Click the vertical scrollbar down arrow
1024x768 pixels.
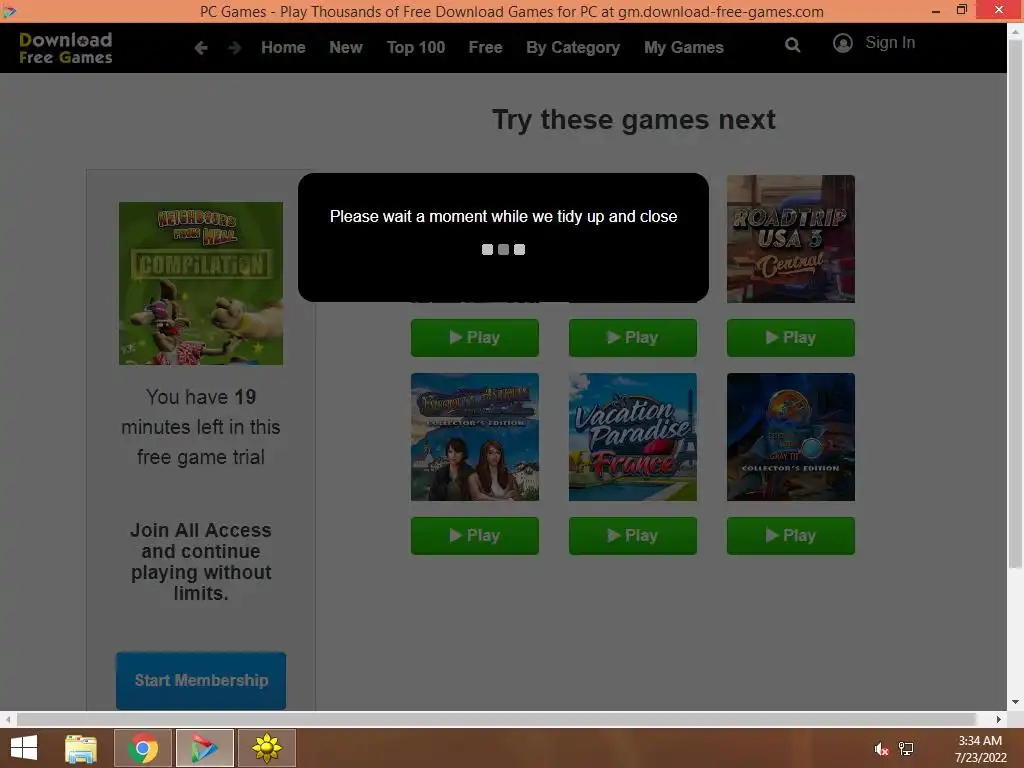click(x=1016, y=703)
